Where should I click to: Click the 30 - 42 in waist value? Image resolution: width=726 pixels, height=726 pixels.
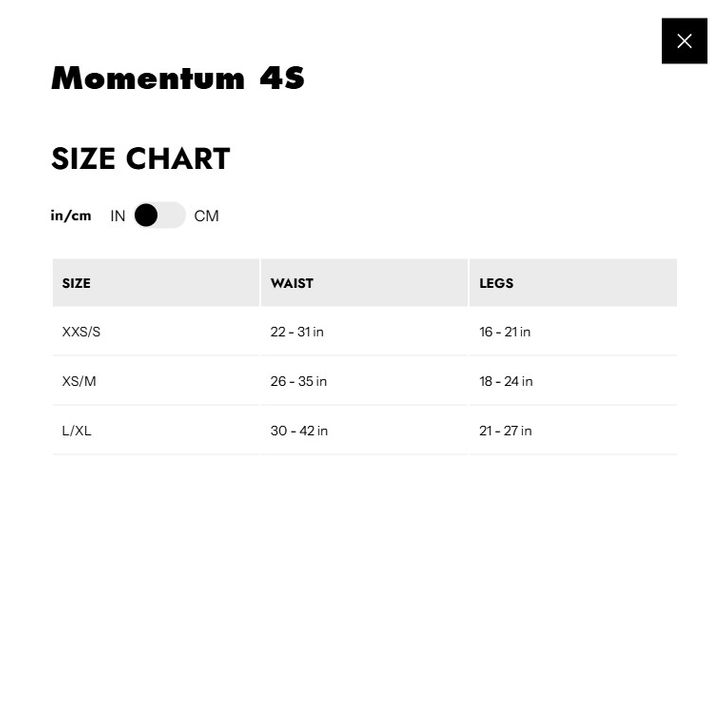pyautogui.click(x=299, y=431)
